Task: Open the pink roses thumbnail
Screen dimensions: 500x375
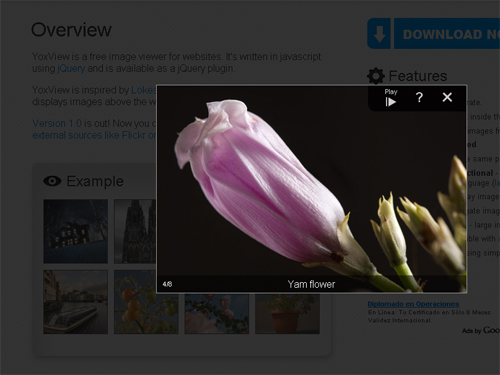Action: pos(217,313)
